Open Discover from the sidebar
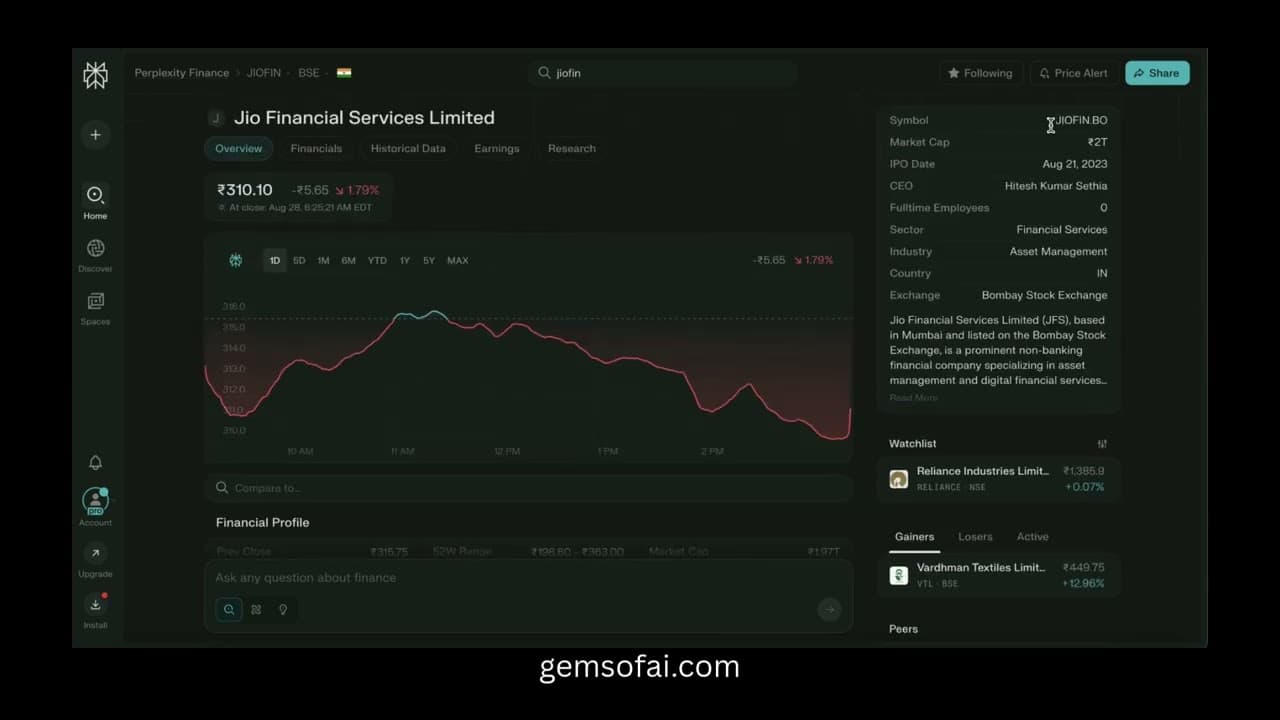Image resolution: width=1280 pixels, height=720 pixels. (x=95, y=249)
